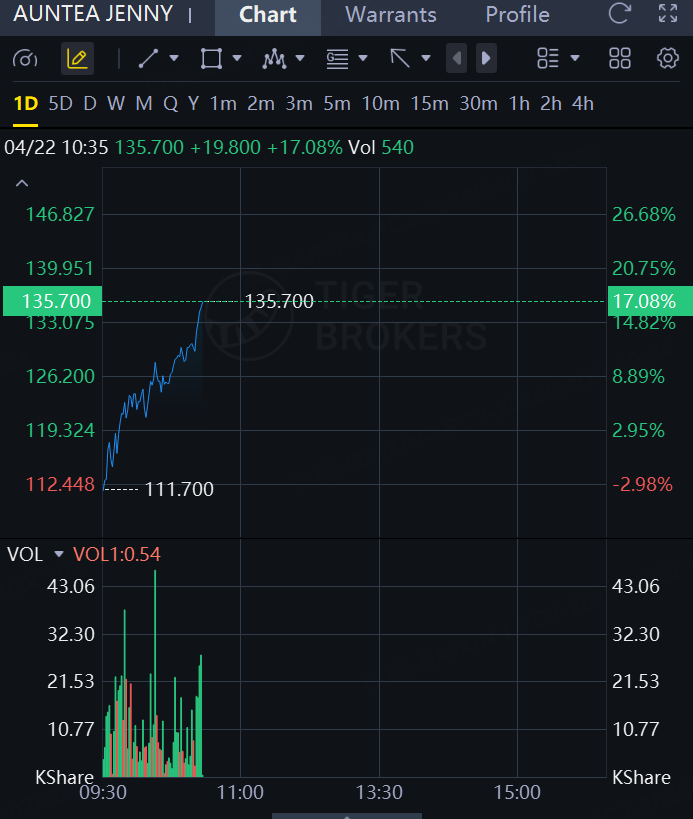
Task: Collapse the chart header caret
Action: pos(22,183)
